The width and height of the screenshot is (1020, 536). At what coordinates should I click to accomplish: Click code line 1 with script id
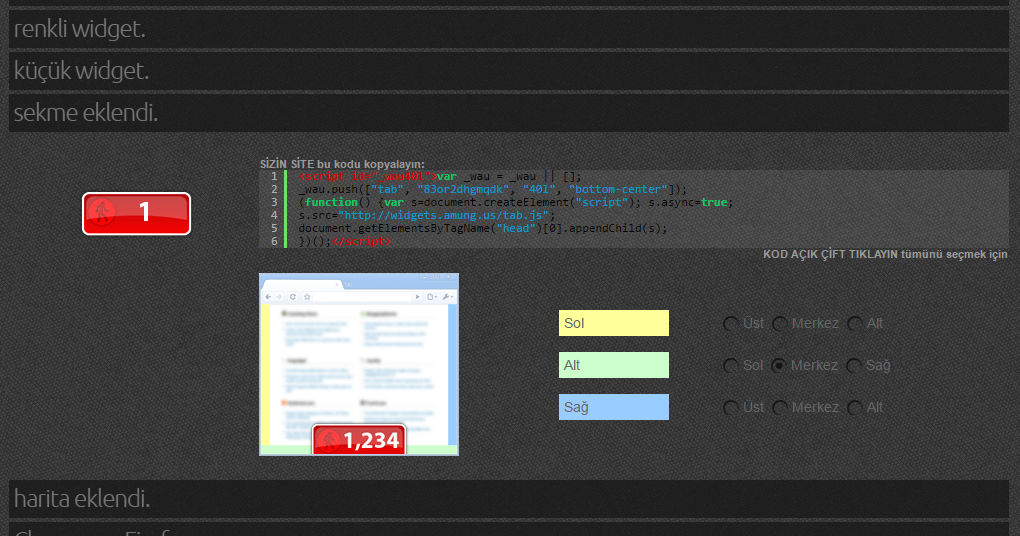tap(440, 176)
